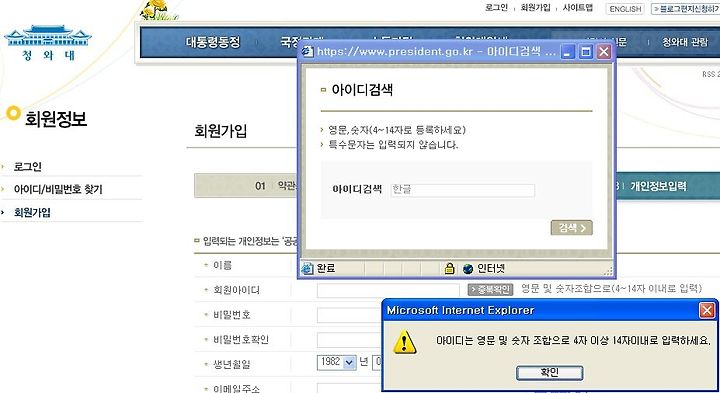The height and width of the screenshot is (393, 720).
Task: Switch to the ENGLISH site
Action: (625, 9)
